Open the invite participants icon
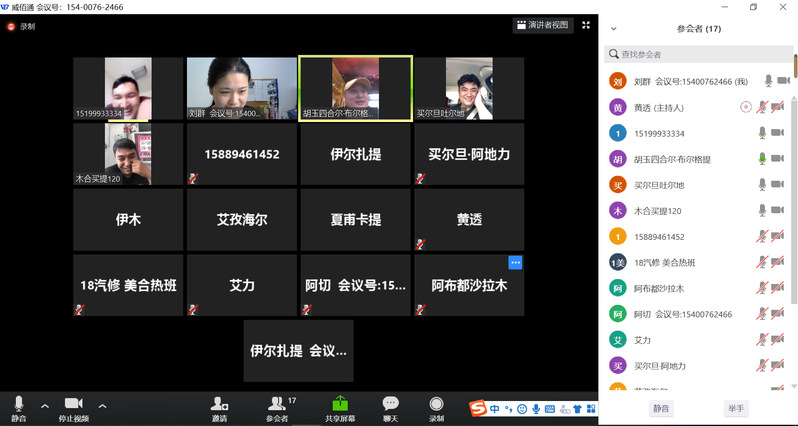Viewport: 798px width, 426px height. [219, 403]
